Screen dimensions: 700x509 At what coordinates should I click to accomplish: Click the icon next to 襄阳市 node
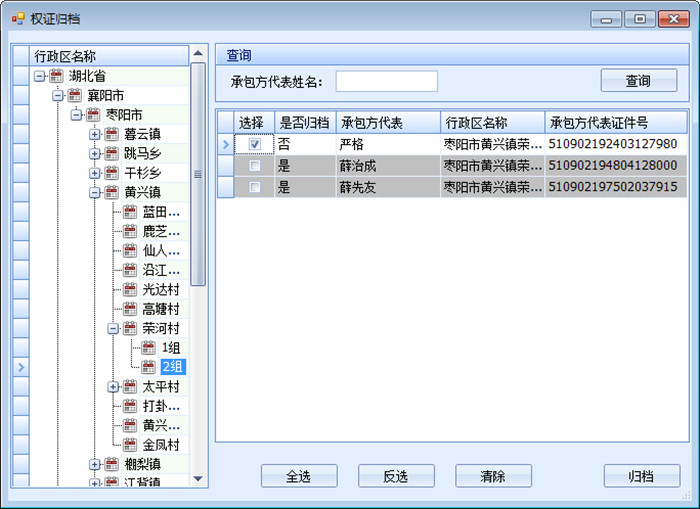pos(75,95)
